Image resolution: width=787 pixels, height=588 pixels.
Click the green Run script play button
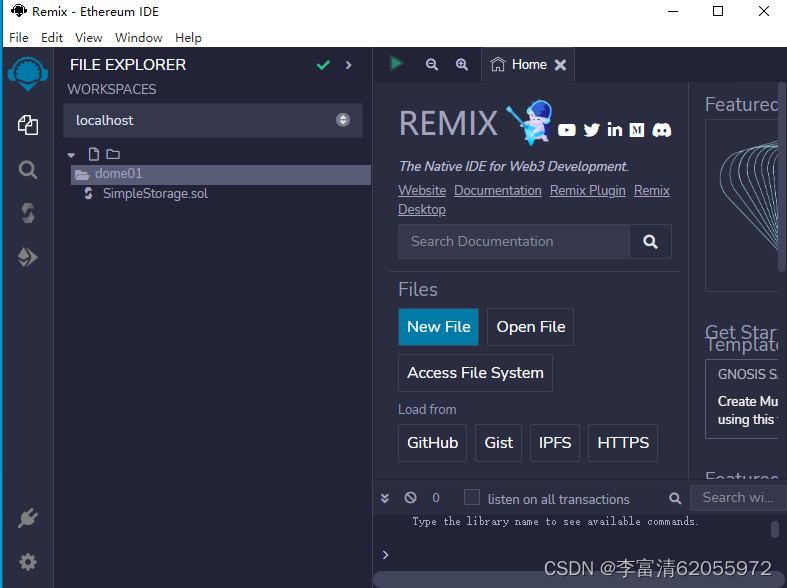tap(397, 64)
